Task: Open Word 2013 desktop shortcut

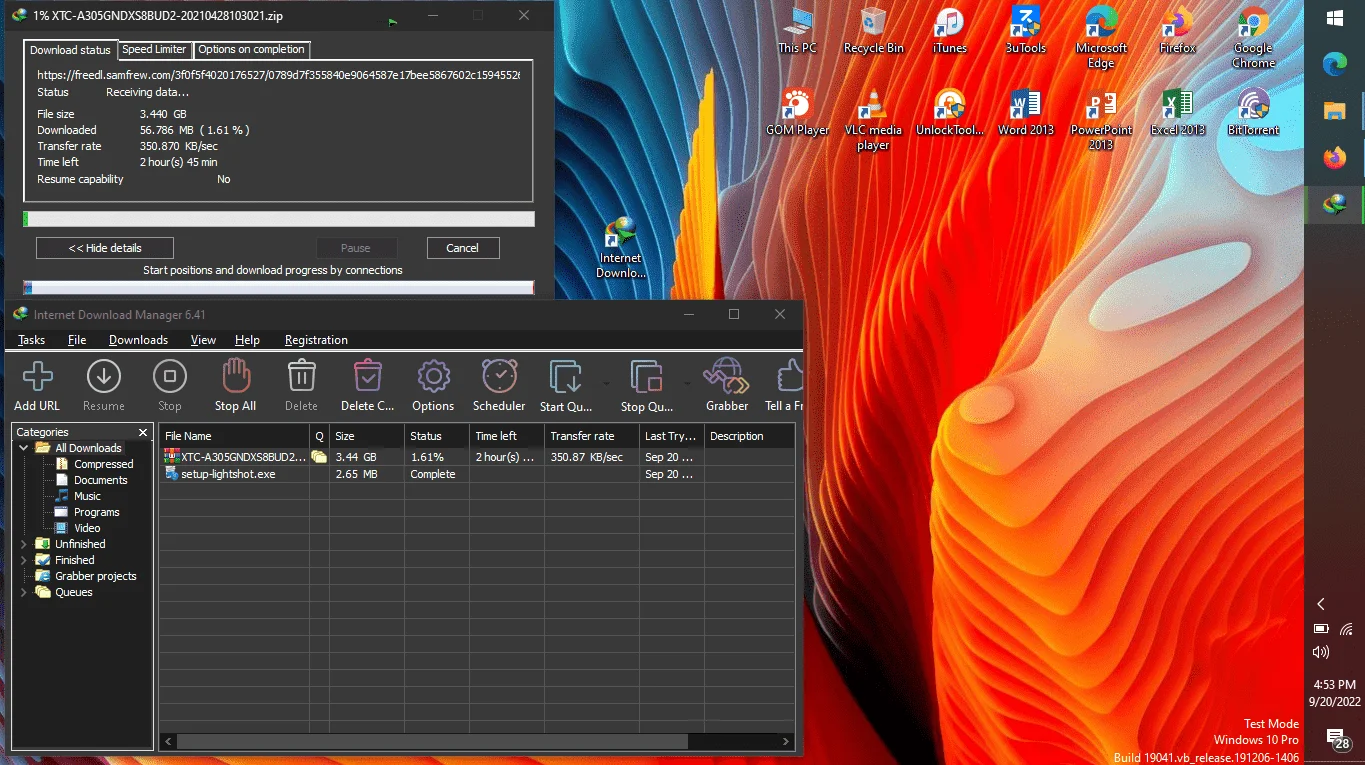Action: pyautogui.click(x=1025, y=112)
